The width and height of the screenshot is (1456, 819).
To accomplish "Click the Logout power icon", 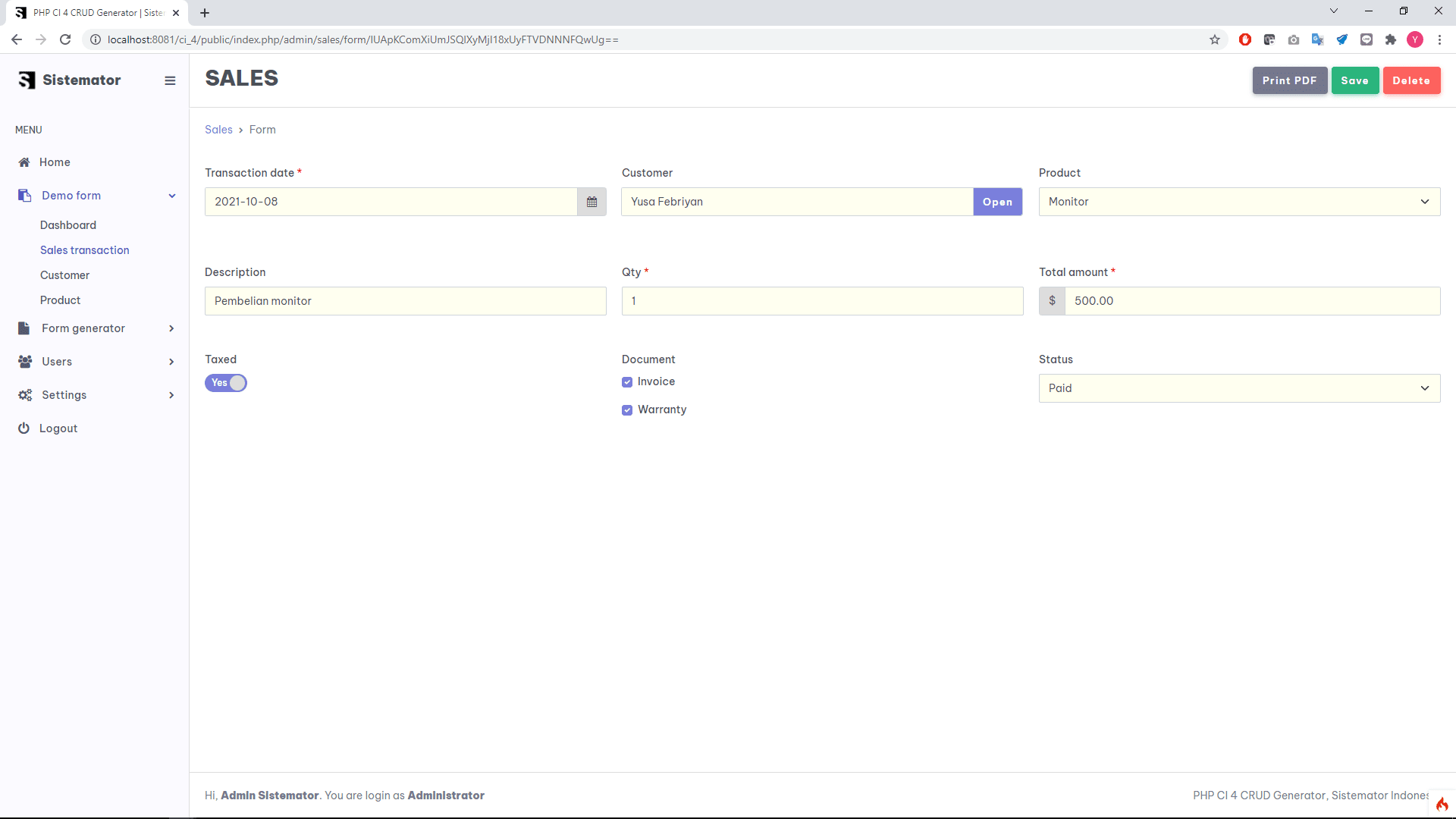I will tap(24, 428).
